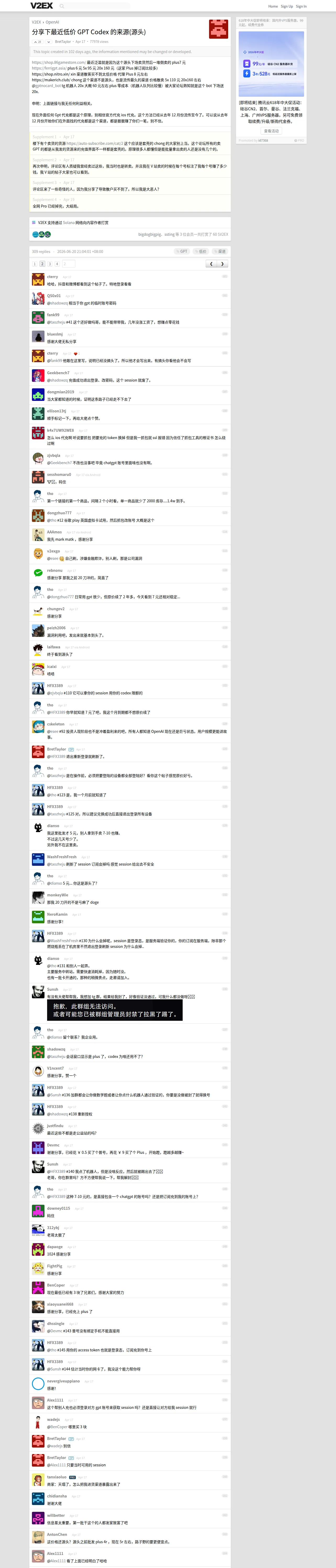Image resolution: width=336 pixels, height=1568 pixels.
Task: Open sesshomaru0's avatar
Action: click(x=38, y=477)
